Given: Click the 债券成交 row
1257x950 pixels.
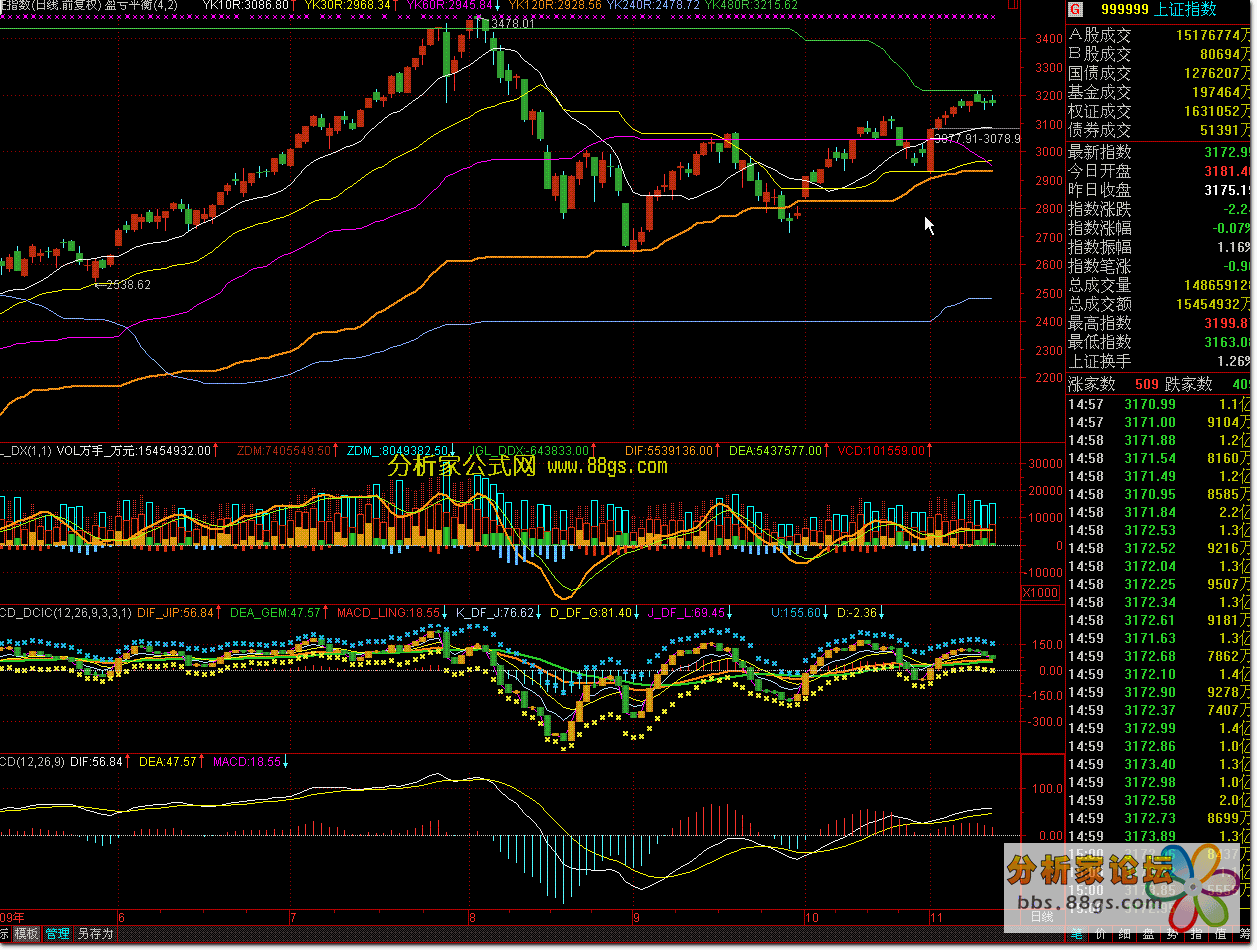Looking at the screenshot, I should (x=1159, y=130).
